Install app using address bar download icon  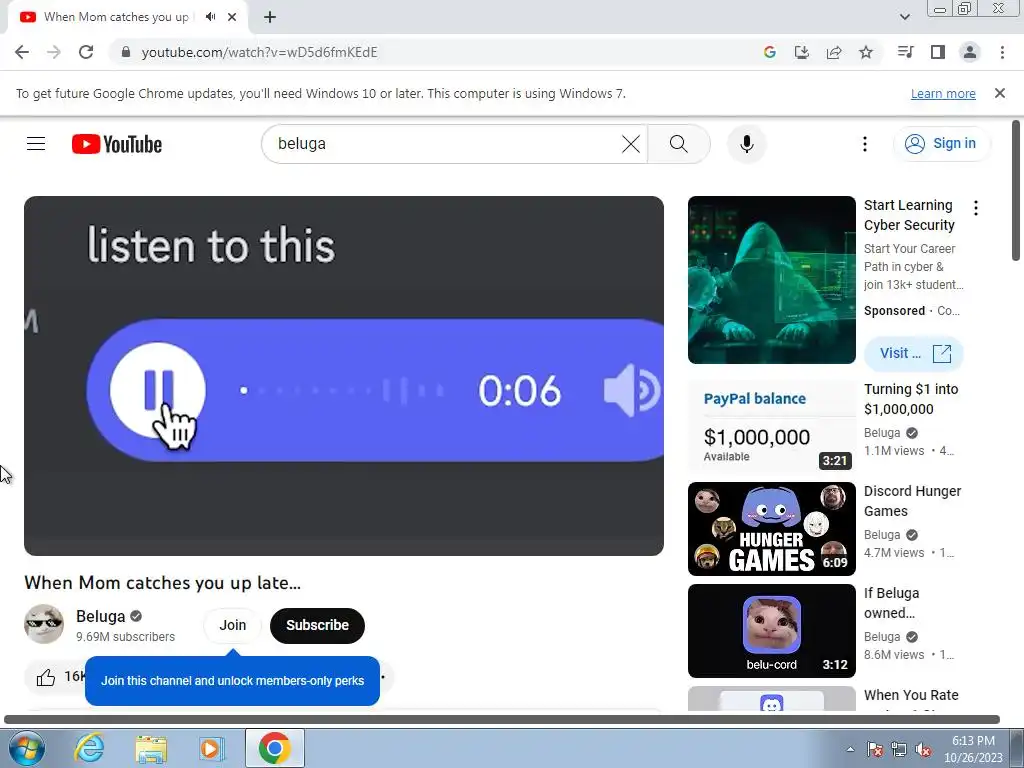pyautogui.click(x=801, y=52)
